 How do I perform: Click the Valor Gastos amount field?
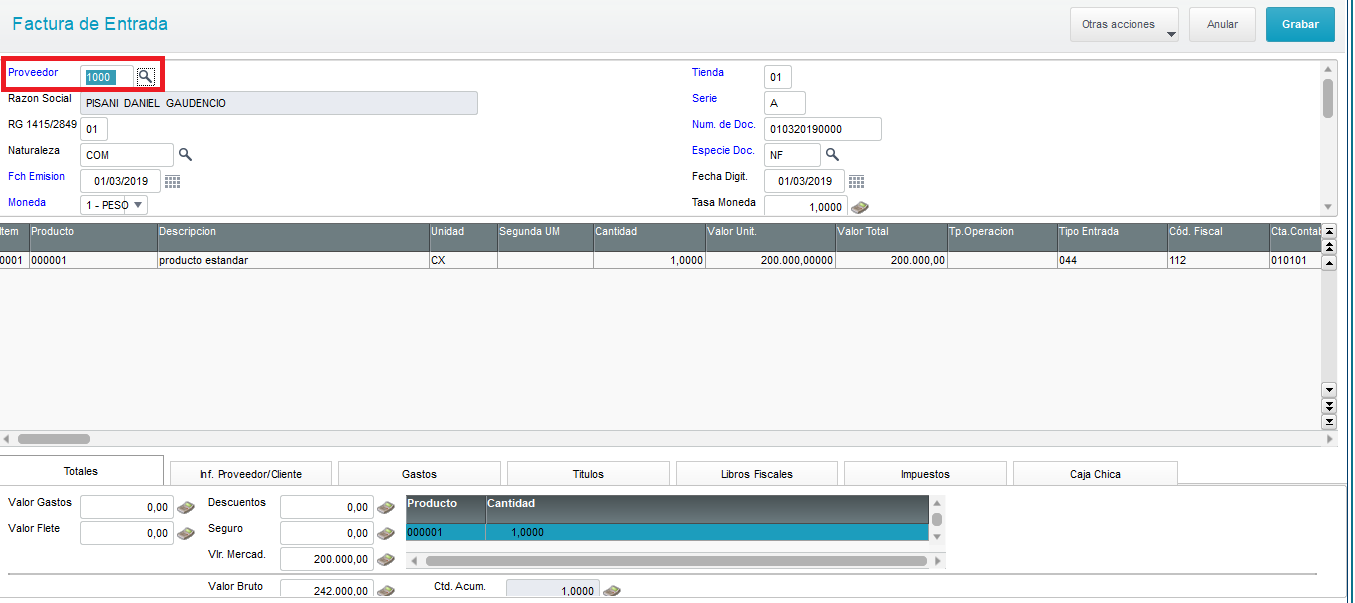tap(127, 507)
